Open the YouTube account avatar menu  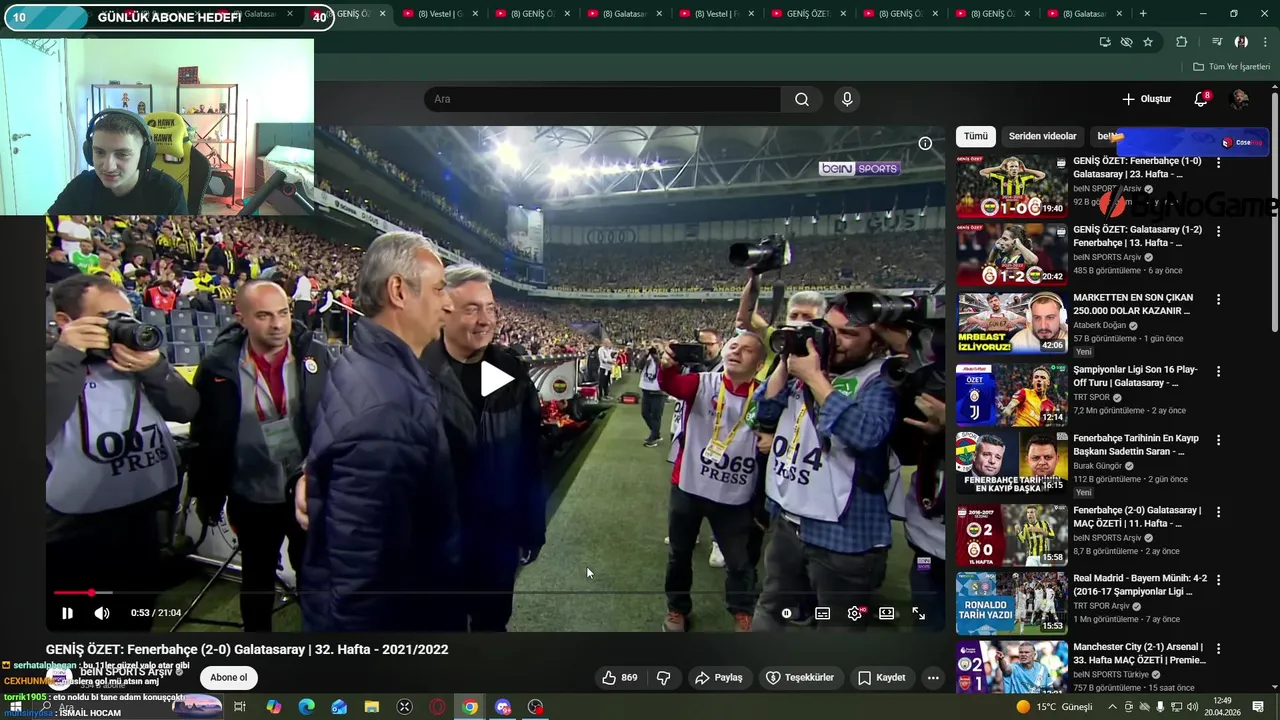tap(1240, 99)
